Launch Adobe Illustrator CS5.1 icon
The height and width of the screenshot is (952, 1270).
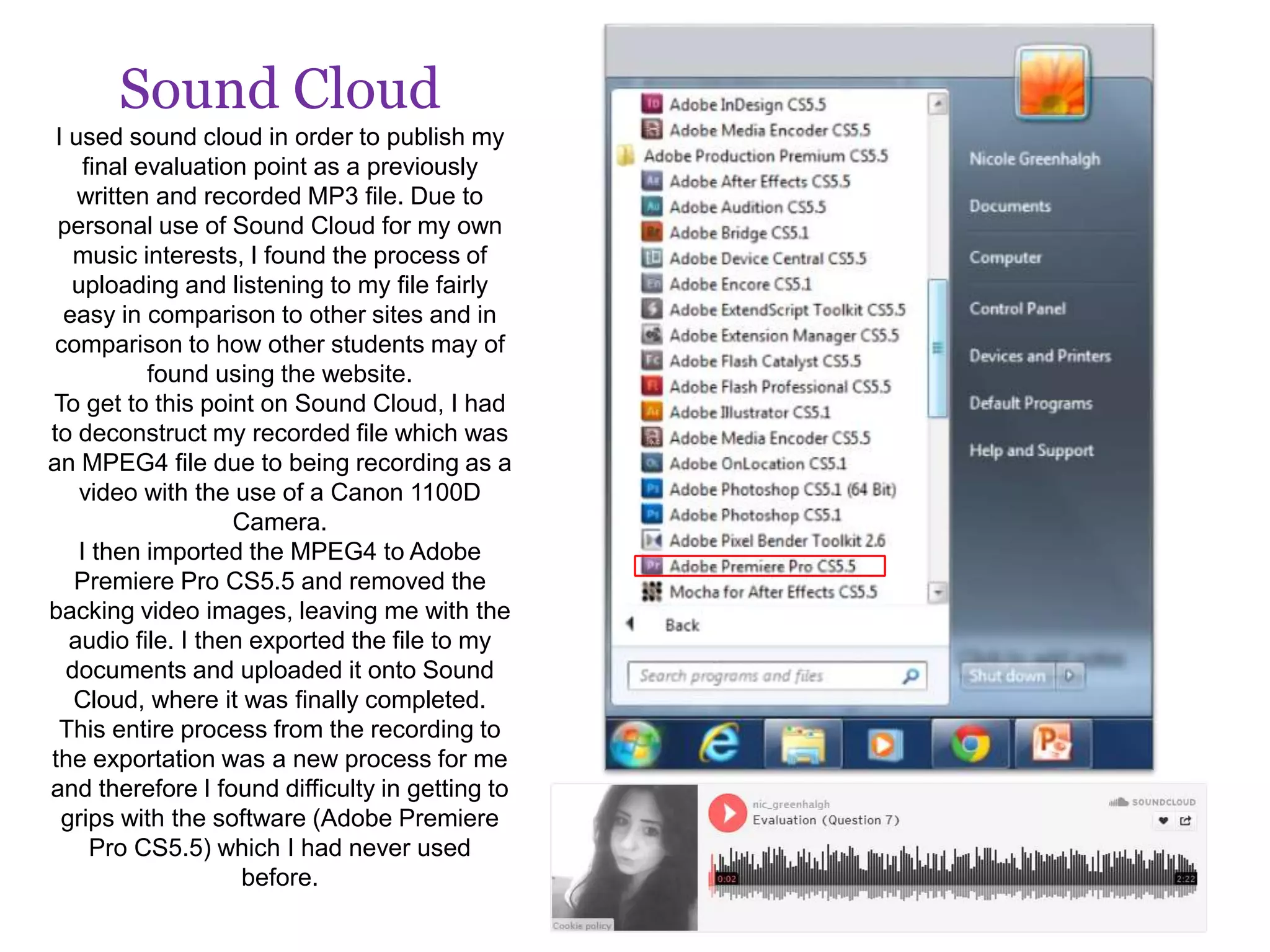(652, 412)
